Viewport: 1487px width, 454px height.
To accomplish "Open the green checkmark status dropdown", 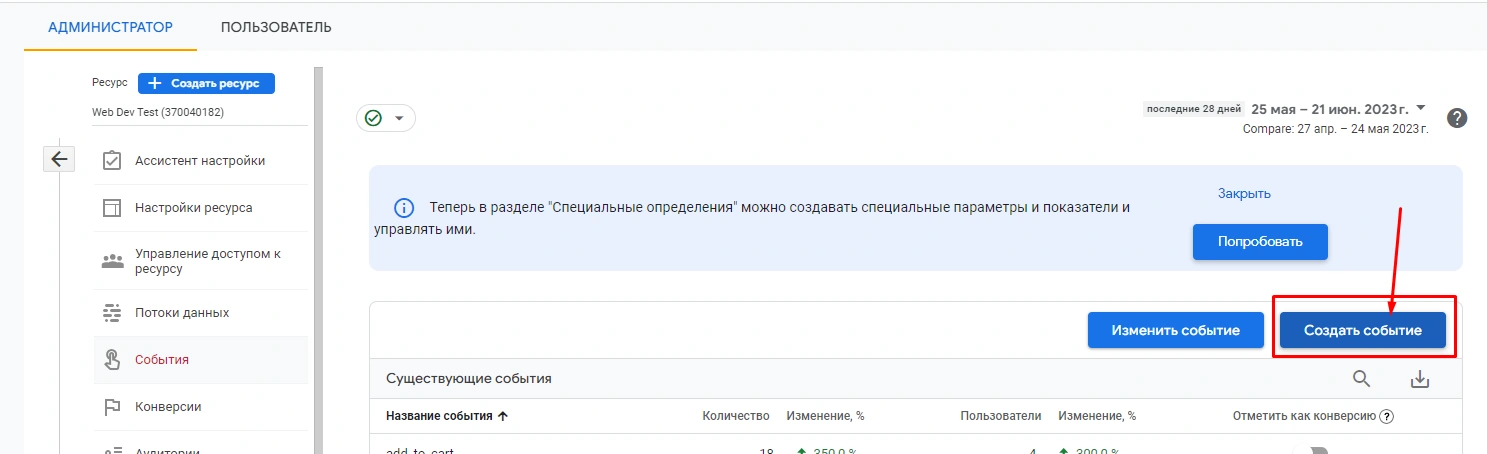I will (x=386, y=118).
